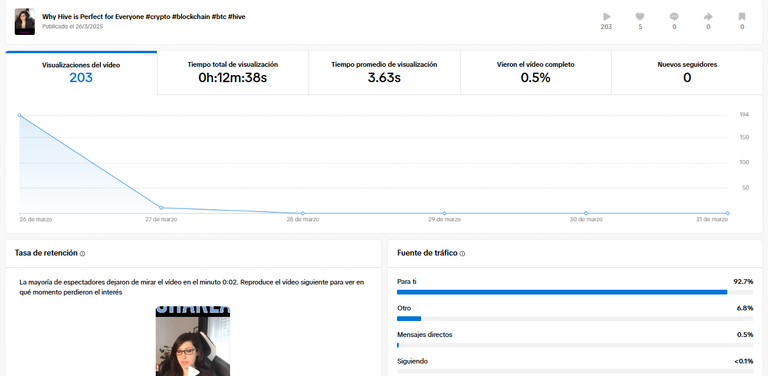Switch to Nuevos seguidores tab
Image resolution: width=768 pixels, height=376 pixels.
[x=687, y=73]
